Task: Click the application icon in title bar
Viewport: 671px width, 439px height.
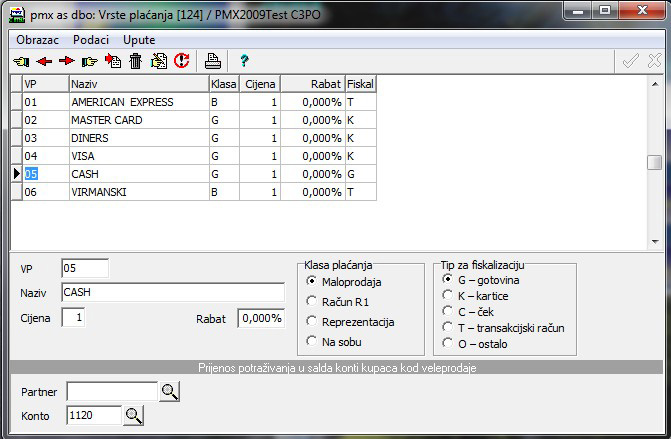Action: pos(17,15)
